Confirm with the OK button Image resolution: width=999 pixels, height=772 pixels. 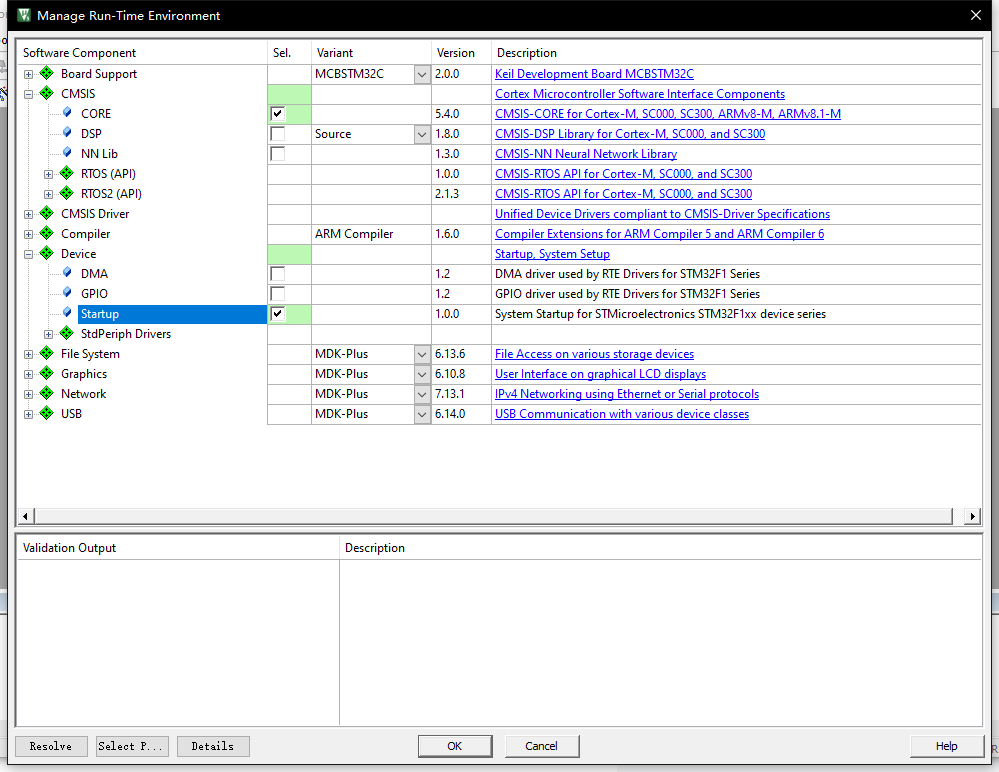click(455, 746)
